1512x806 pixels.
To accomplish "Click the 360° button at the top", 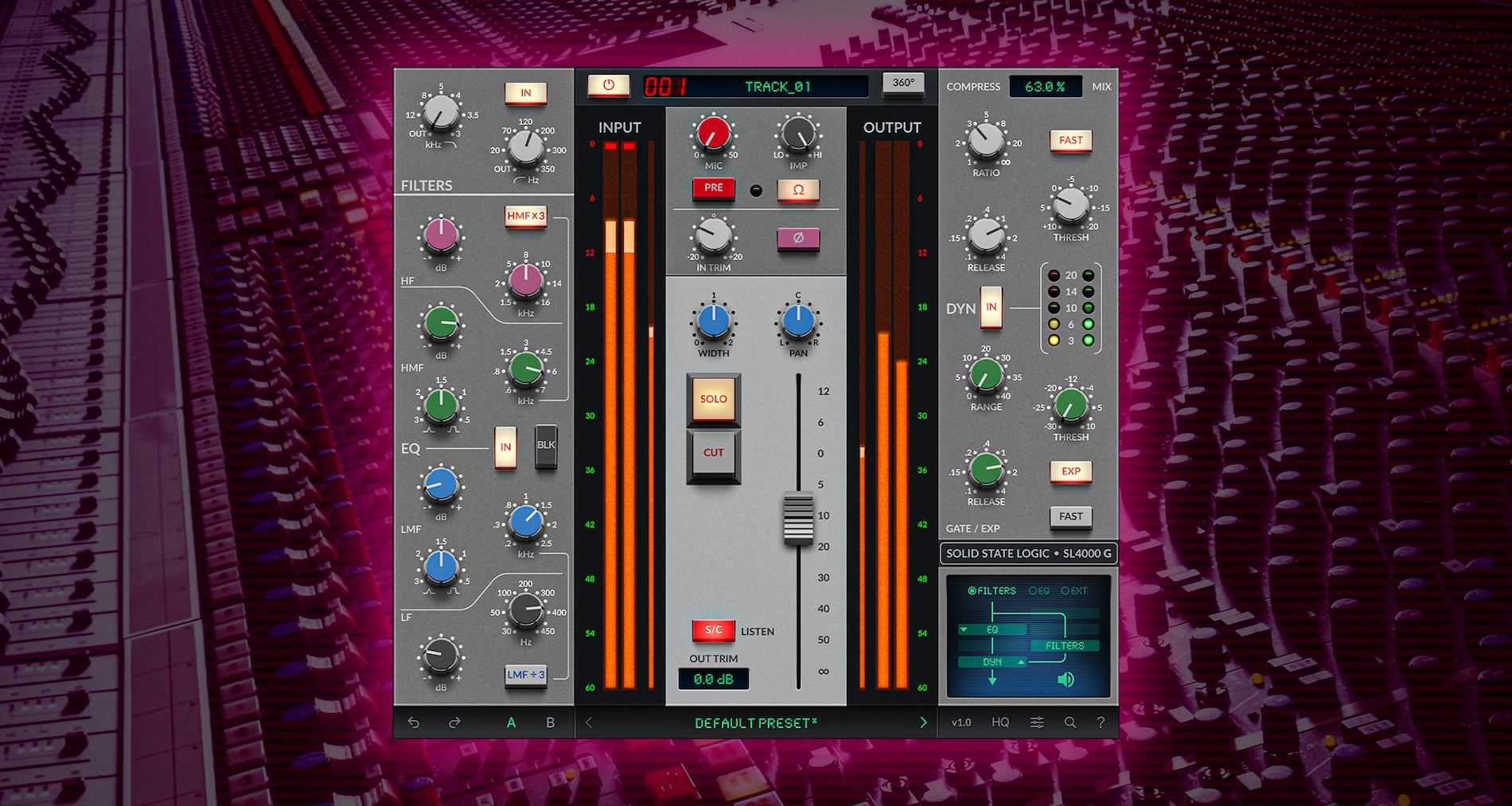I will click(905, 87).
